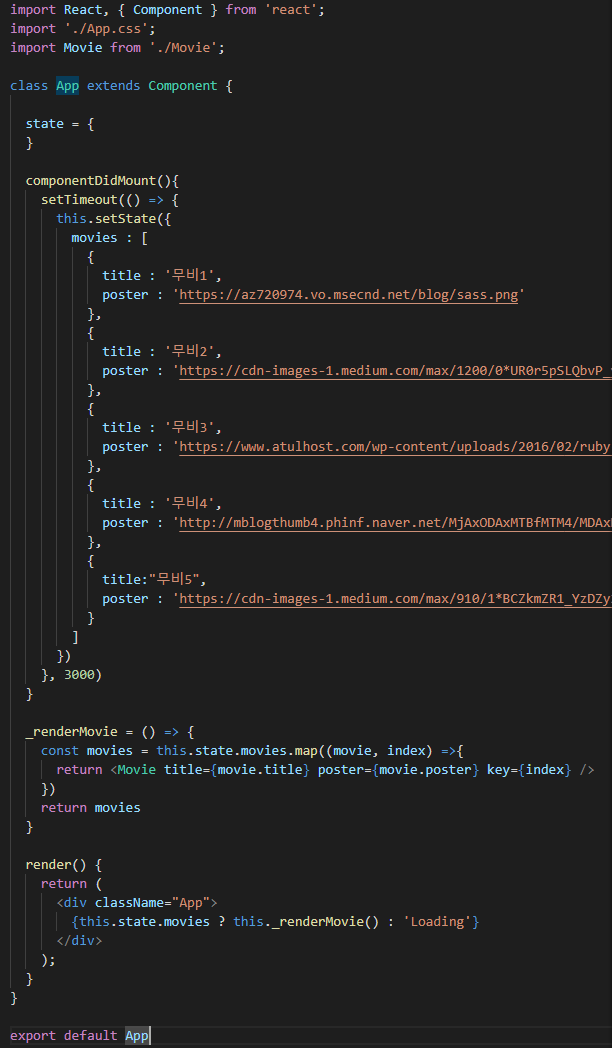Click the 3000 timeout value

(80, 675)
